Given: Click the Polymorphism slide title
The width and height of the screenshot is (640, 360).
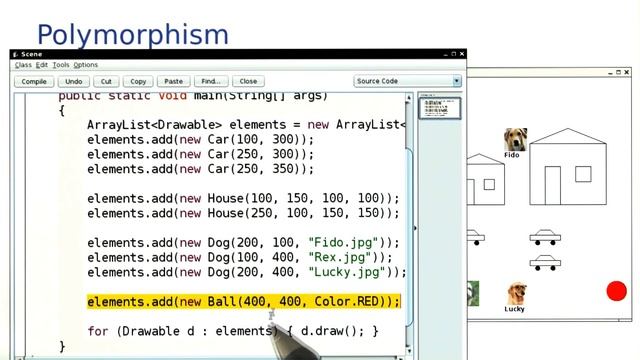Looking at the screenshot, I should click(x=133, y=35).
